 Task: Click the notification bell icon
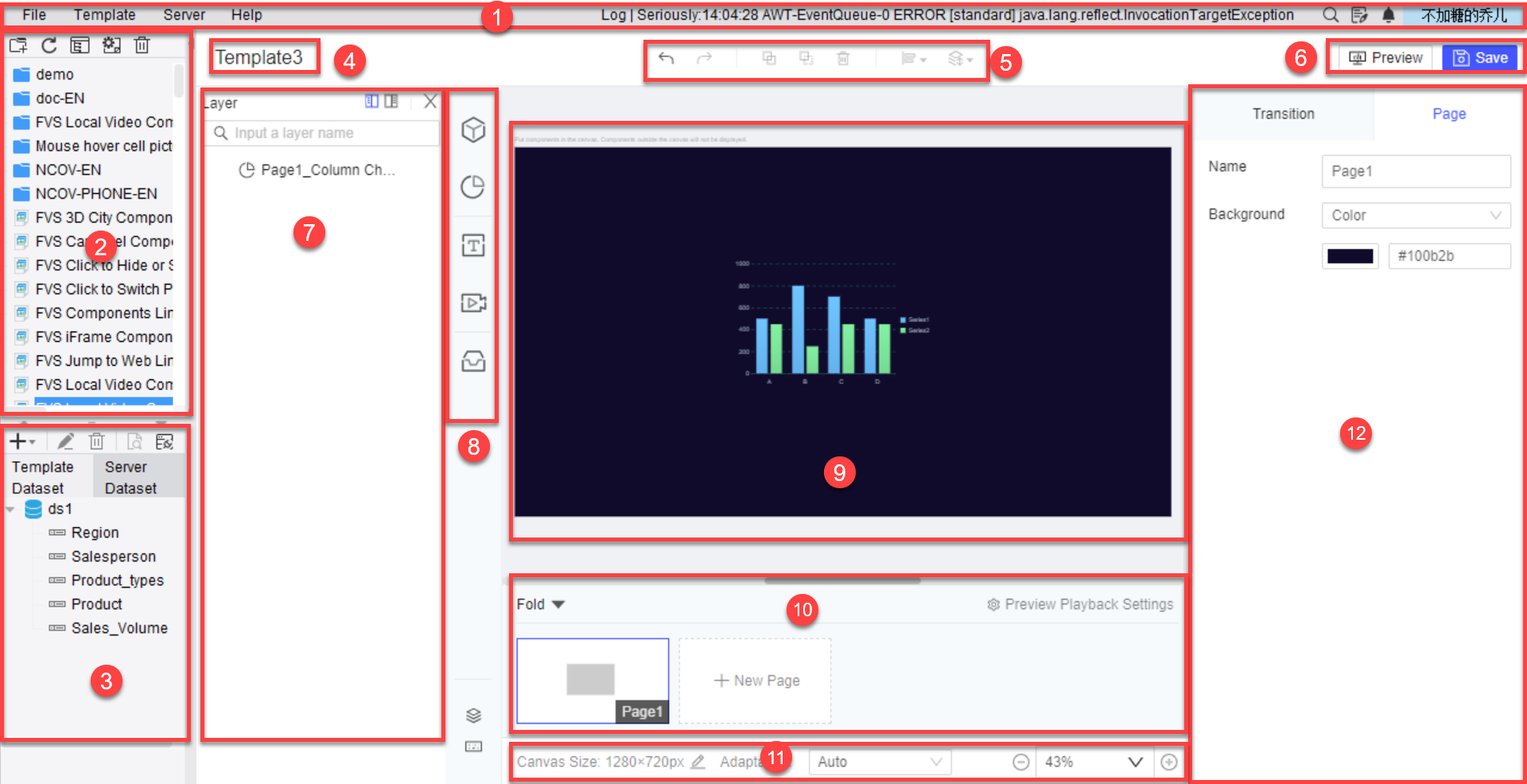1387,14
